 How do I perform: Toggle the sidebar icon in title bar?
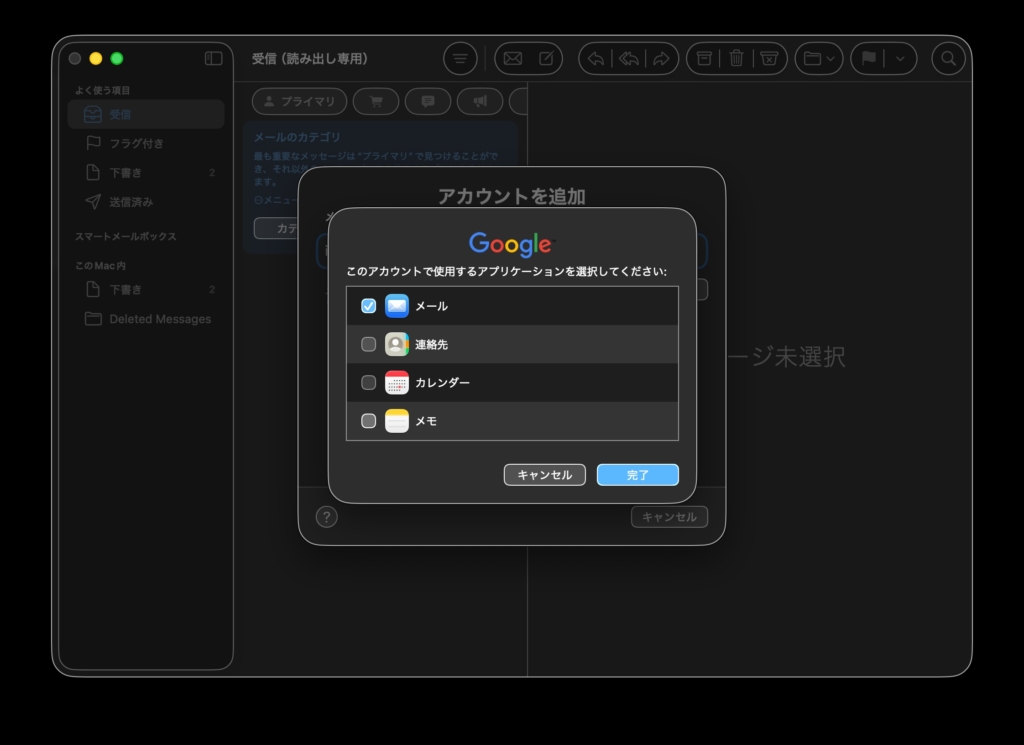tap(213, 59)
